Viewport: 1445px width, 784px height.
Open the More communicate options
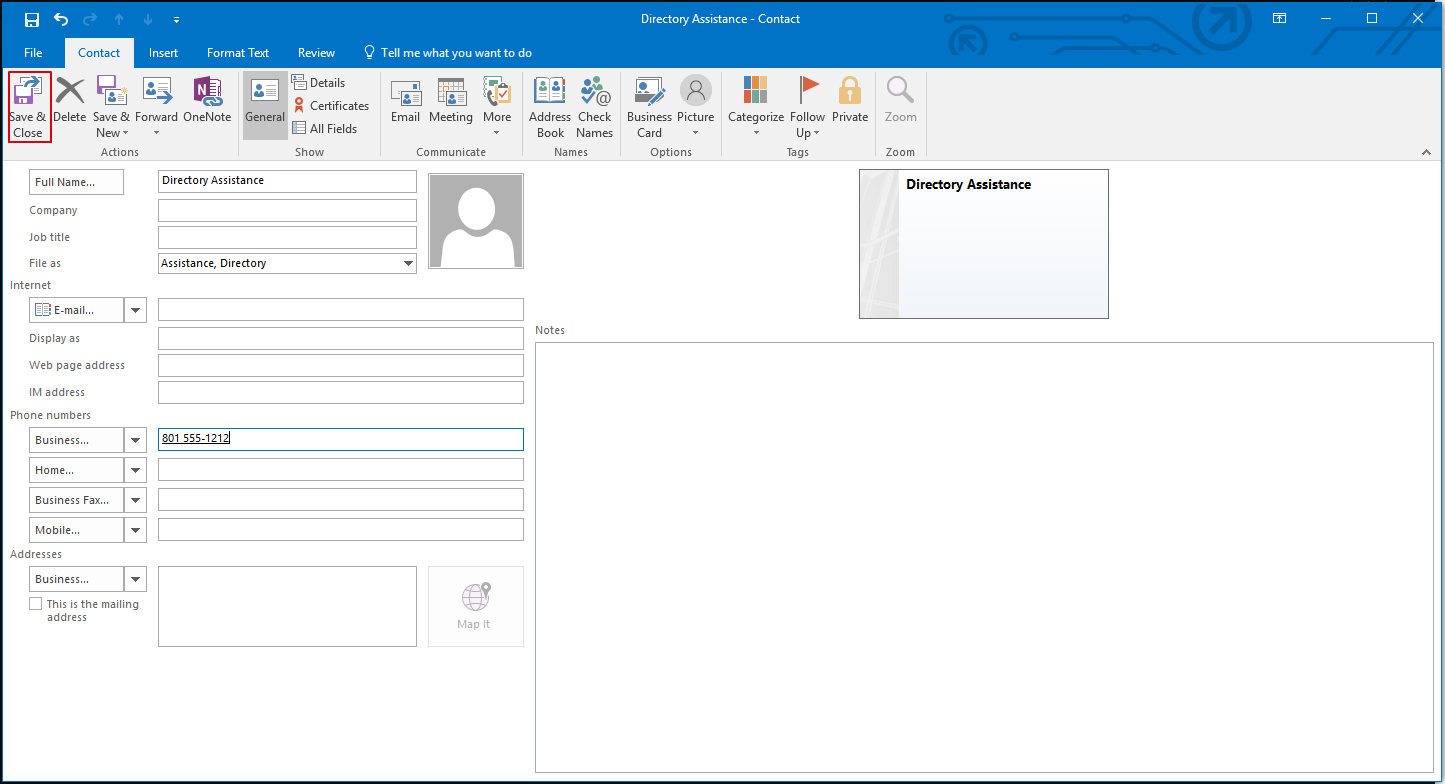497,107
